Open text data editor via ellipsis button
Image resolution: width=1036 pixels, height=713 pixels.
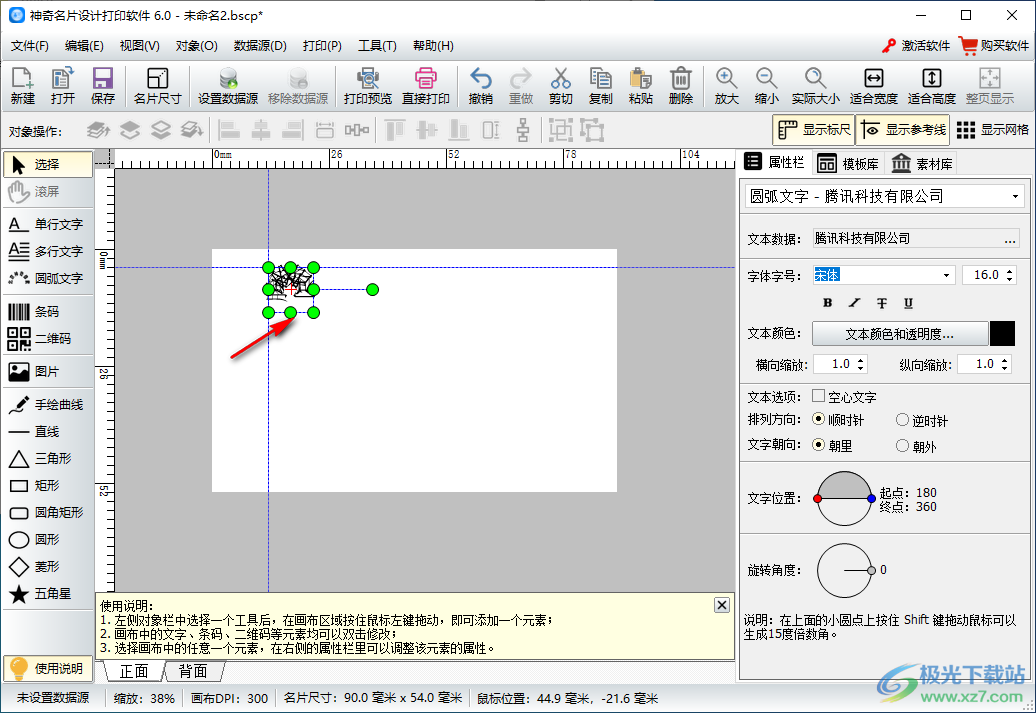pyautogui.click(x=1010, y=239)
